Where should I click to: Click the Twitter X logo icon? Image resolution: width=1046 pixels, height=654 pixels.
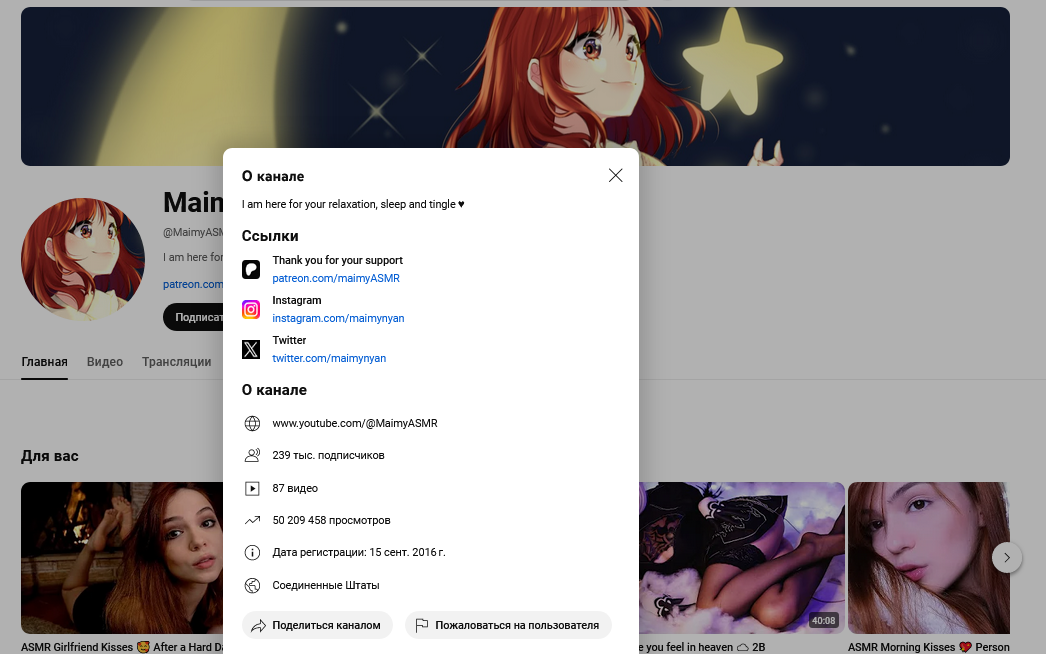(251, 349)
